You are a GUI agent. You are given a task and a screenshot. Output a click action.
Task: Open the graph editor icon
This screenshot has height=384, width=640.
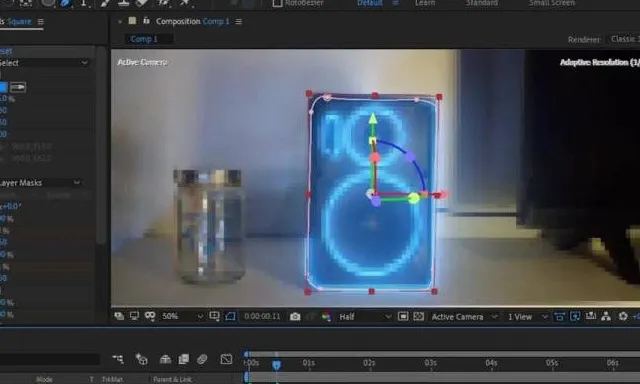coord(226,359)
